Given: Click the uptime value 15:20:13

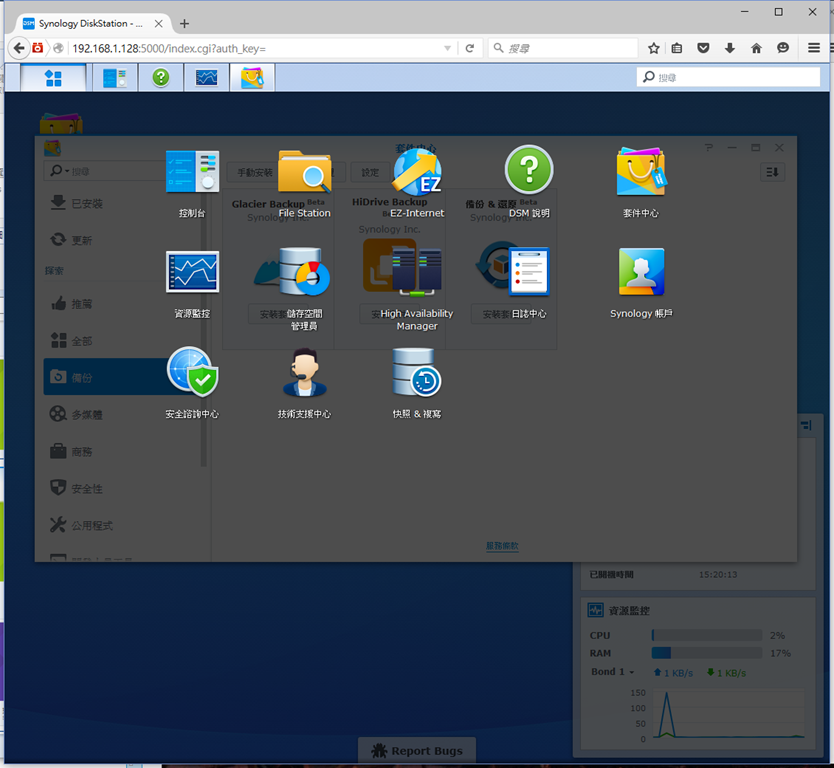Looking at the screenshot, I should 718,574.
